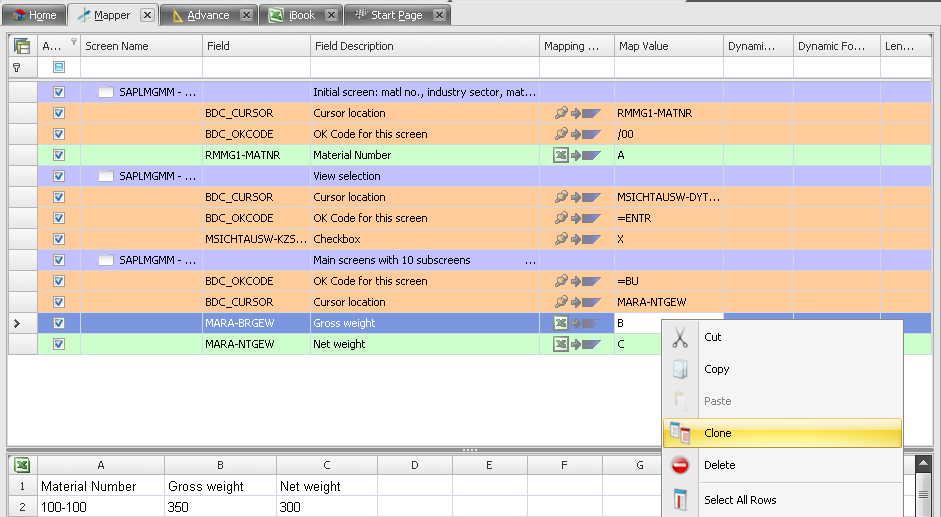Click the Map Value cell containing =ENTR
Viewport: 941px width, 517px height.
tap(667, 218)
